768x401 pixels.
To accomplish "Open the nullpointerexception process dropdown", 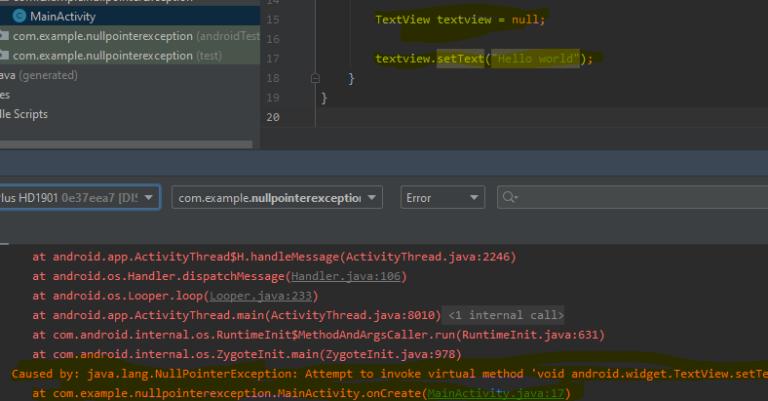I will tap(277, 198).
